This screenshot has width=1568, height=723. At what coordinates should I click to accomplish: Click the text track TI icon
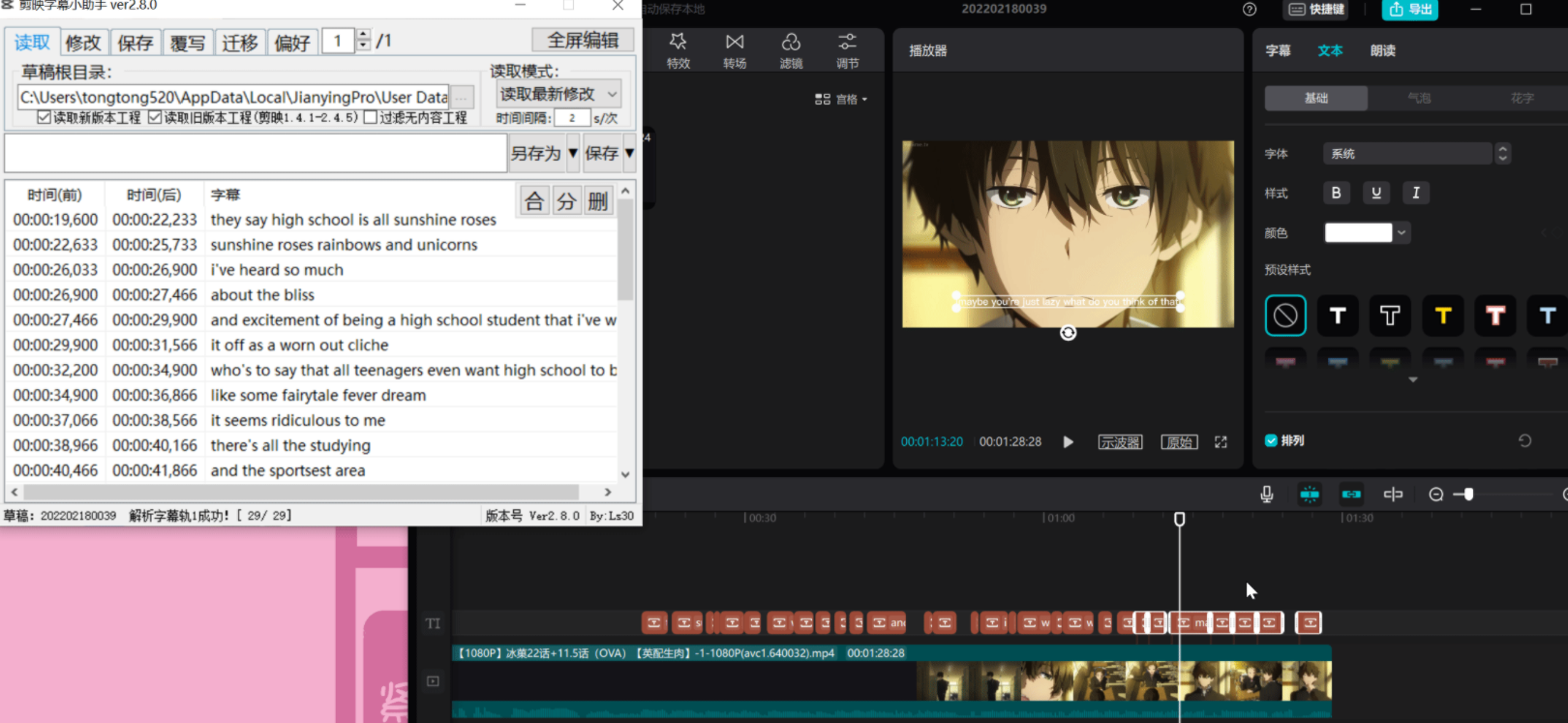pyautogui.click(x=433, y=623)
